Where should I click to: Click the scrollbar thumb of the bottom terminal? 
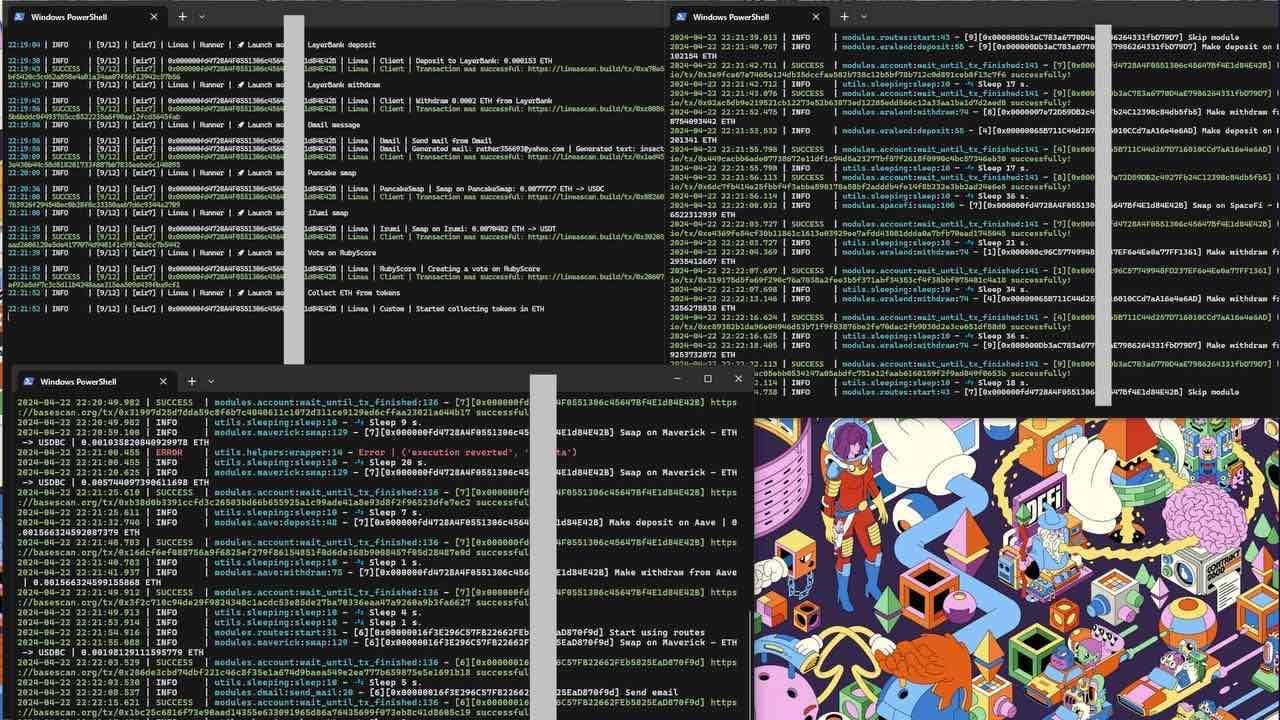541,550
